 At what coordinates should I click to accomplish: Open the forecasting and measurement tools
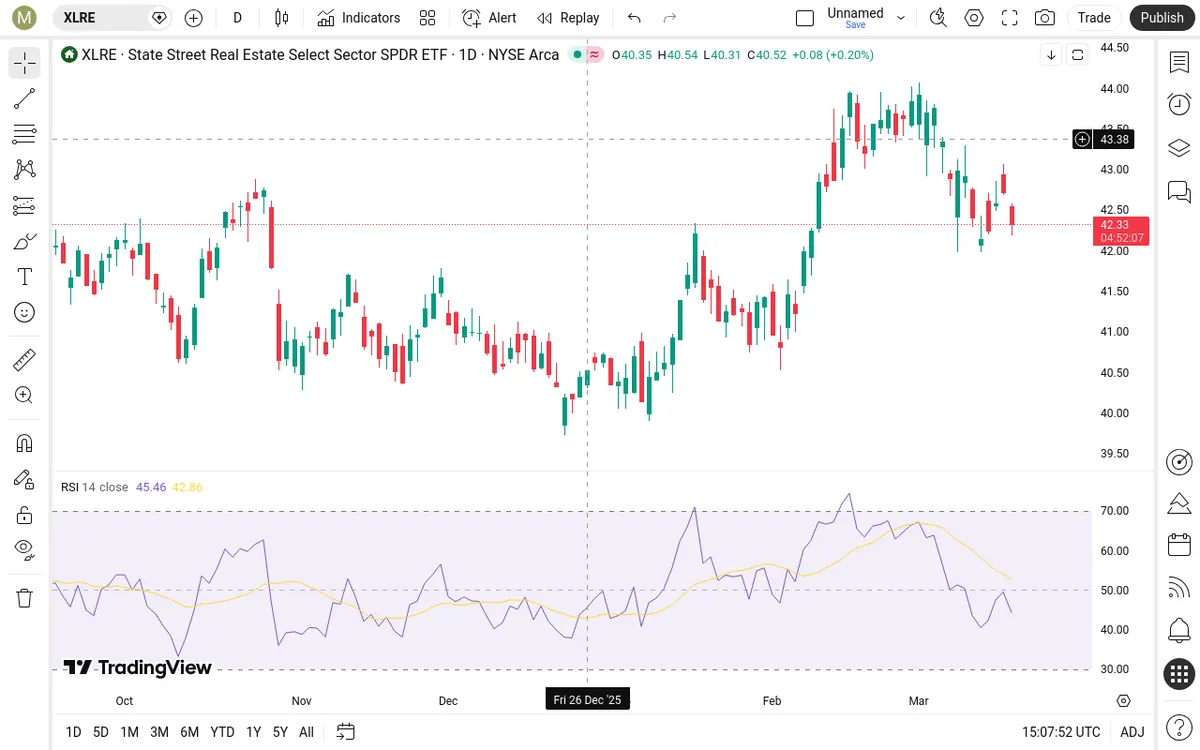(x=25, y=205)
